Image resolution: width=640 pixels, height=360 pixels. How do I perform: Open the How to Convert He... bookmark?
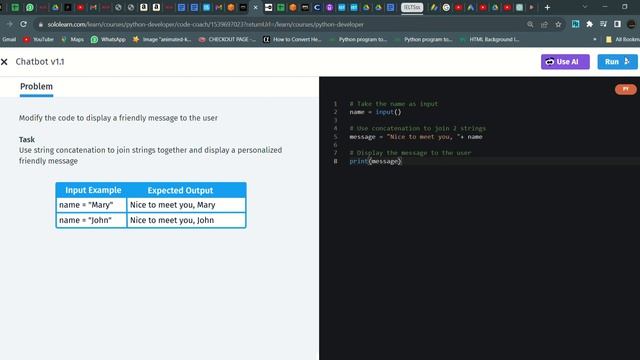click(x=293, y=39)
